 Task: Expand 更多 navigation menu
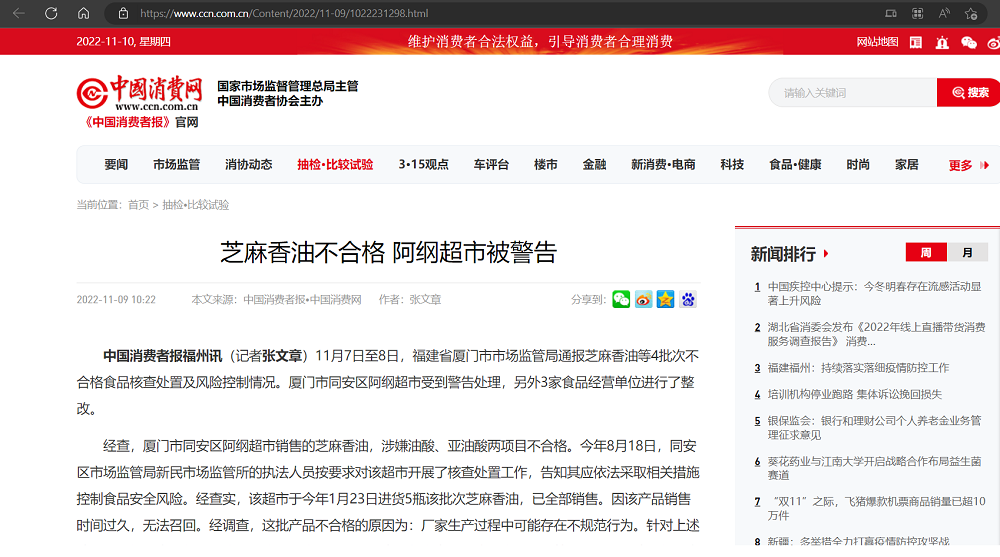tap(968, 165)
